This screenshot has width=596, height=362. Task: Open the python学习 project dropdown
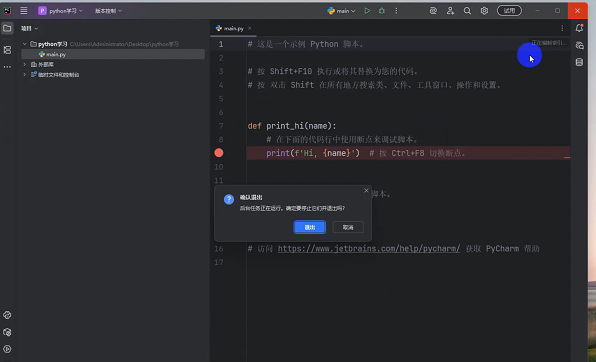[x=60, y=11]
